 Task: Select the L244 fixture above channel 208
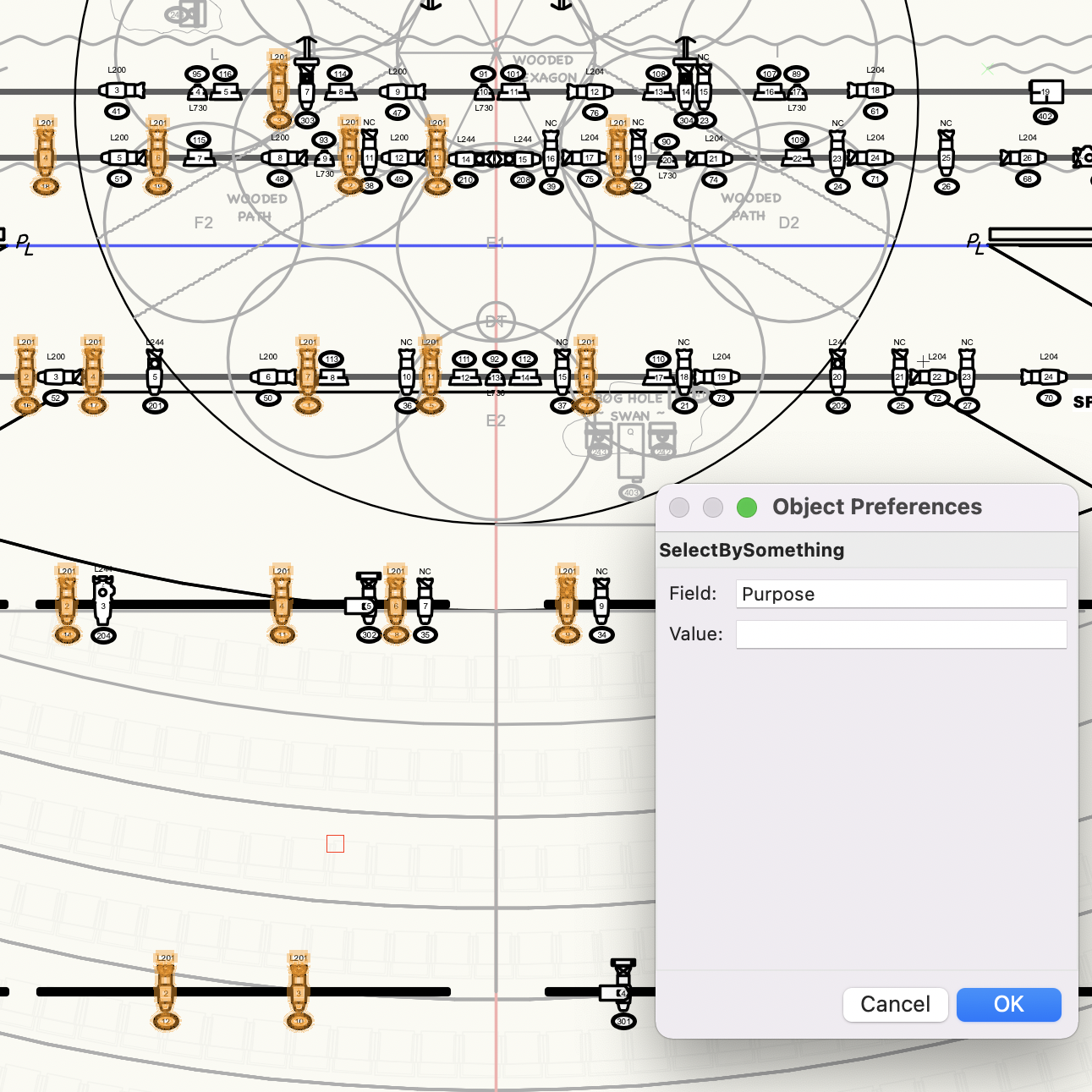(x=519, y=158)
